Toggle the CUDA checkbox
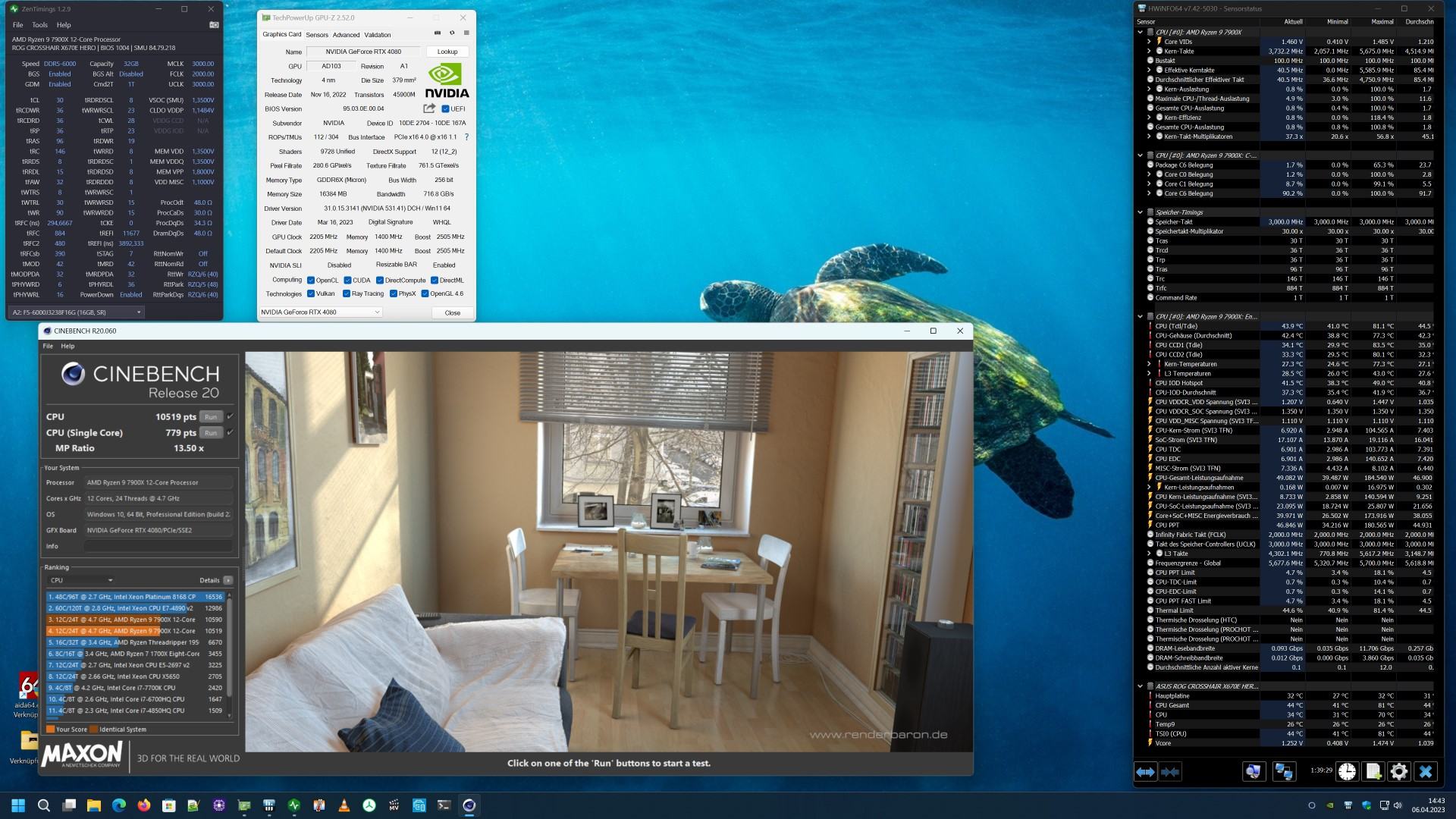The height and width of the screenshot is (819, 1456). point(347,280)
